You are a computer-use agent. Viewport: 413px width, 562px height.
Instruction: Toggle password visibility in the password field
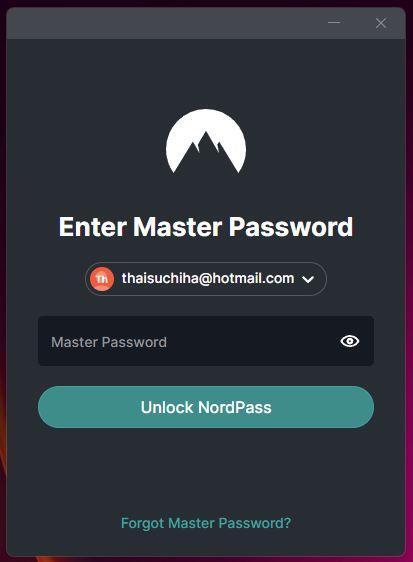[350, 341]
